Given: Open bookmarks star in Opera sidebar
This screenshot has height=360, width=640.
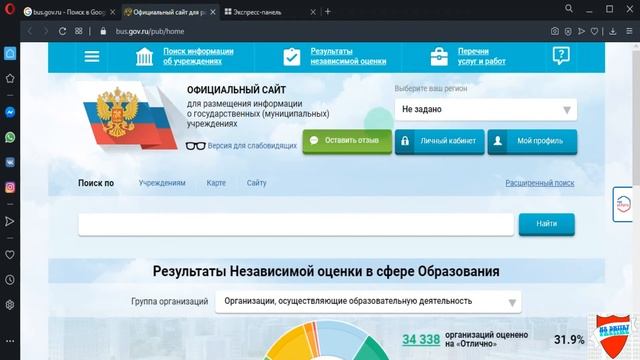Looking at the screenshot, I should coord(10,78).
